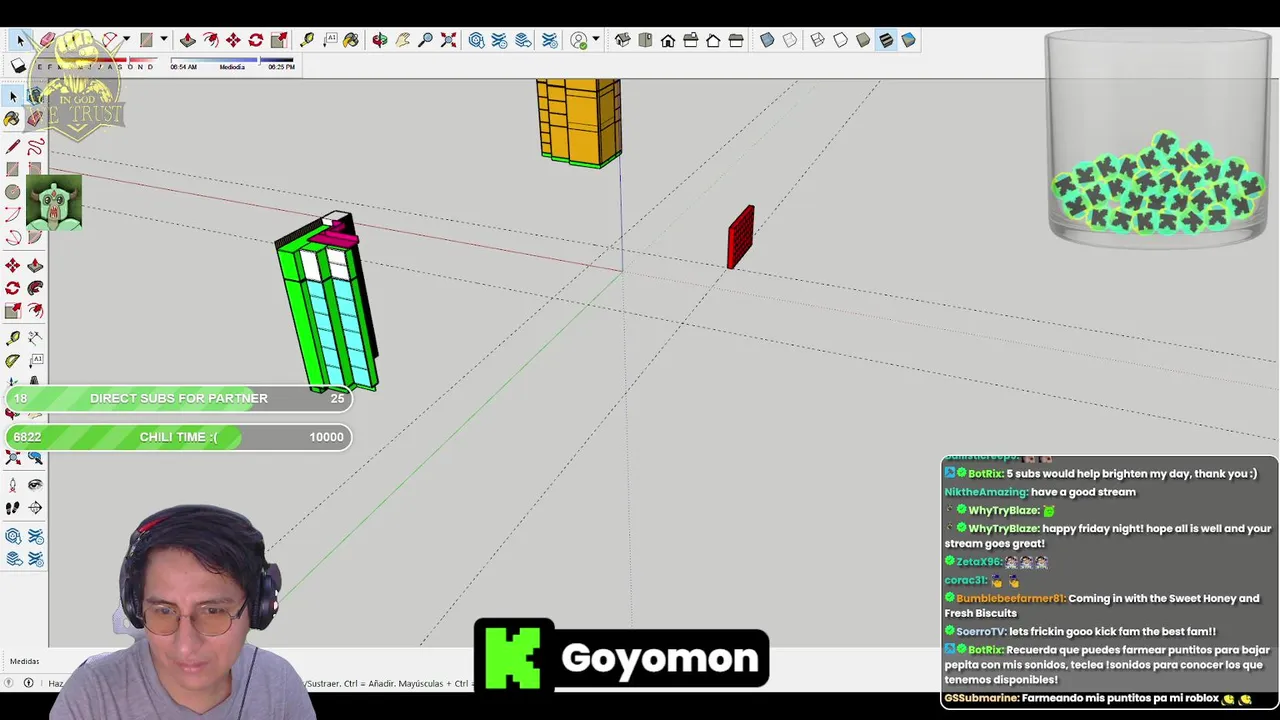Choose the Walk footprints tool

[x=12, y=508]
